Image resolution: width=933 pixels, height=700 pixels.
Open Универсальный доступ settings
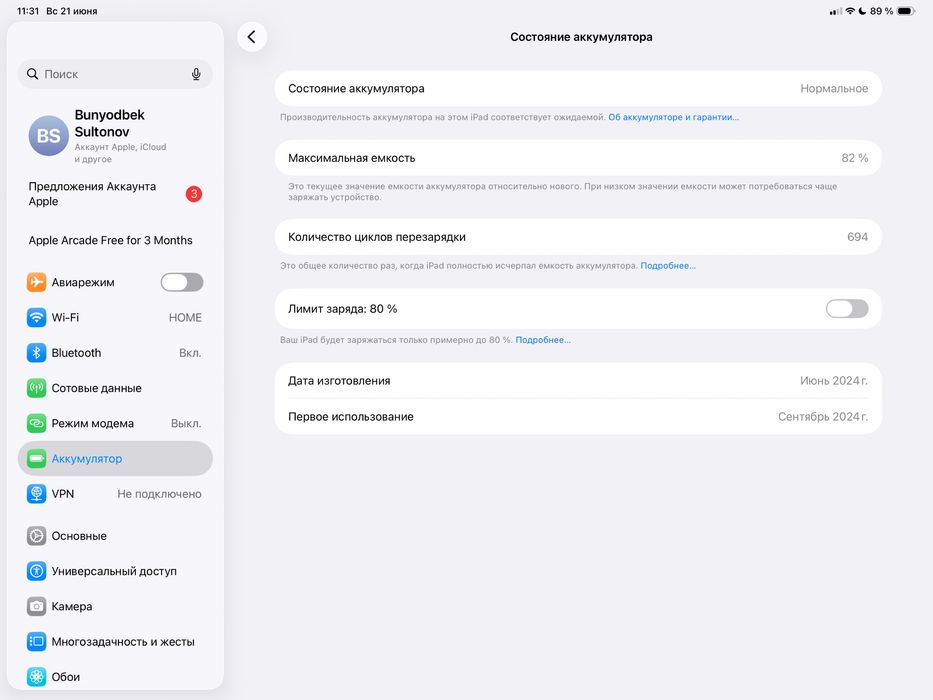115,571
